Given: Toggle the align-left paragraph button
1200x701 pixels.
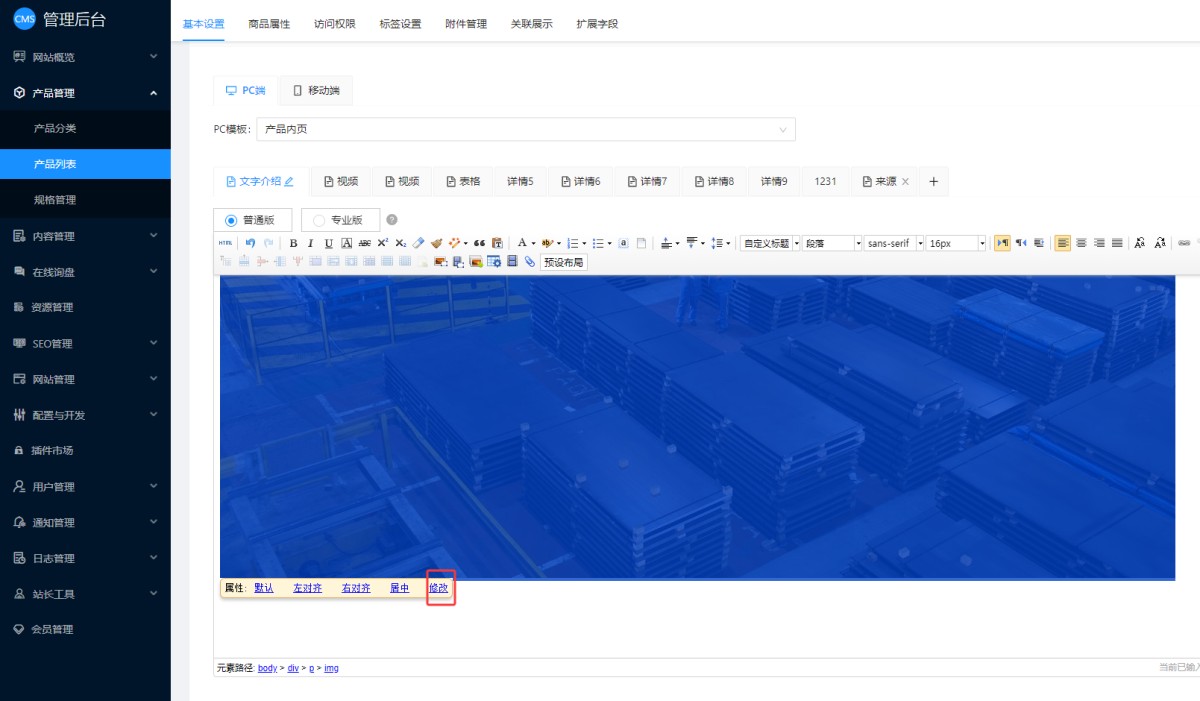Looking at the screenshot, I should coord(1062,243).
